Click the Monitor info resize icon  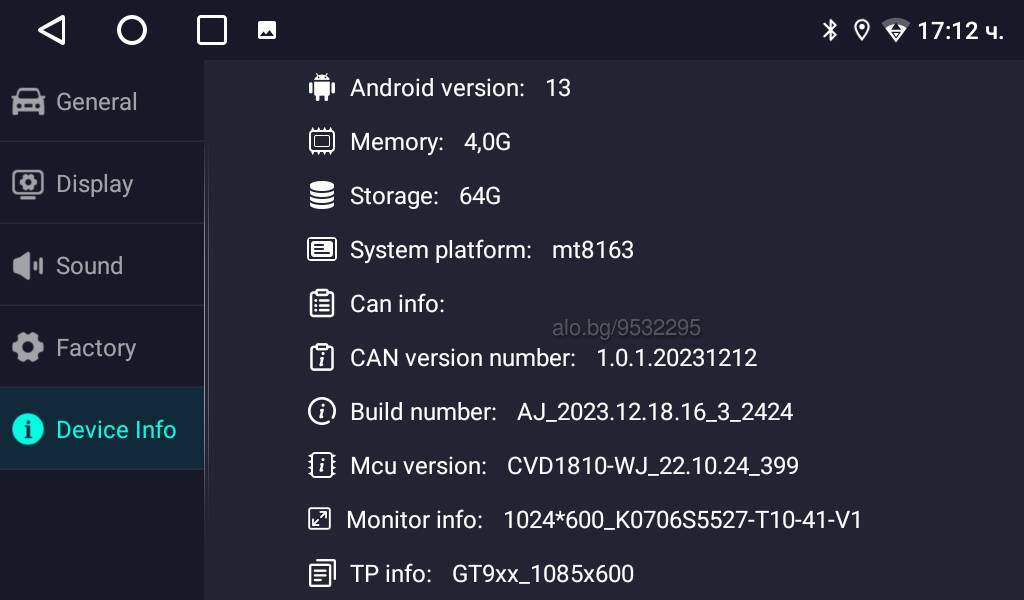tap(319, 519)
